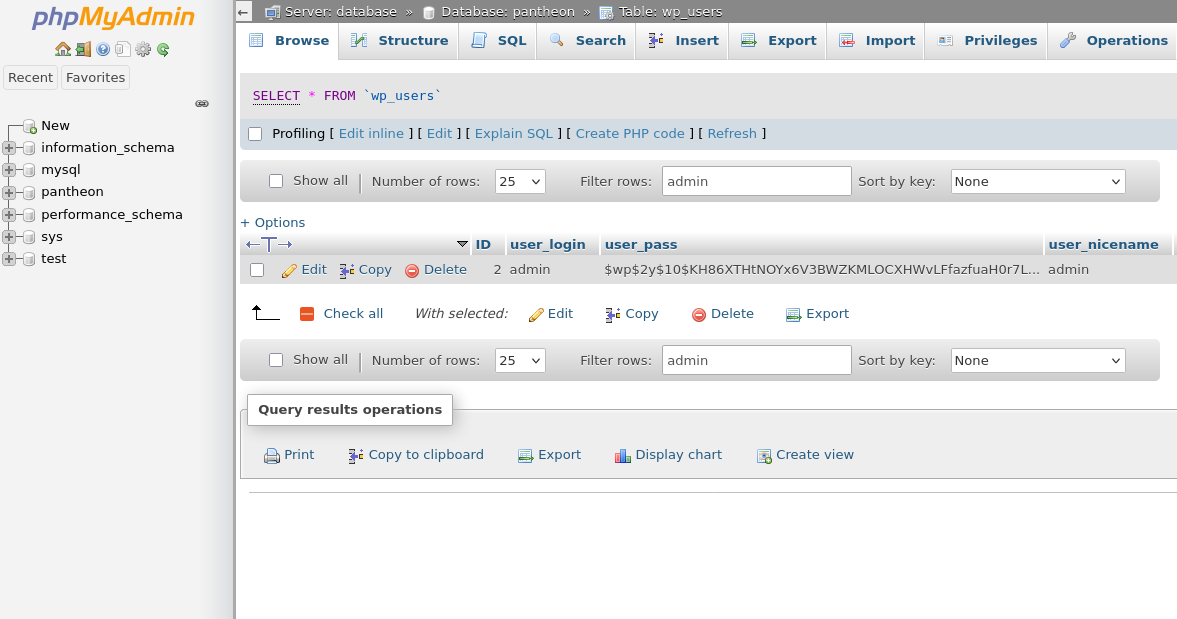Click the New database icon in tree
The width and height of the screenshot is (1177, 619).
(x=30, y=126)
